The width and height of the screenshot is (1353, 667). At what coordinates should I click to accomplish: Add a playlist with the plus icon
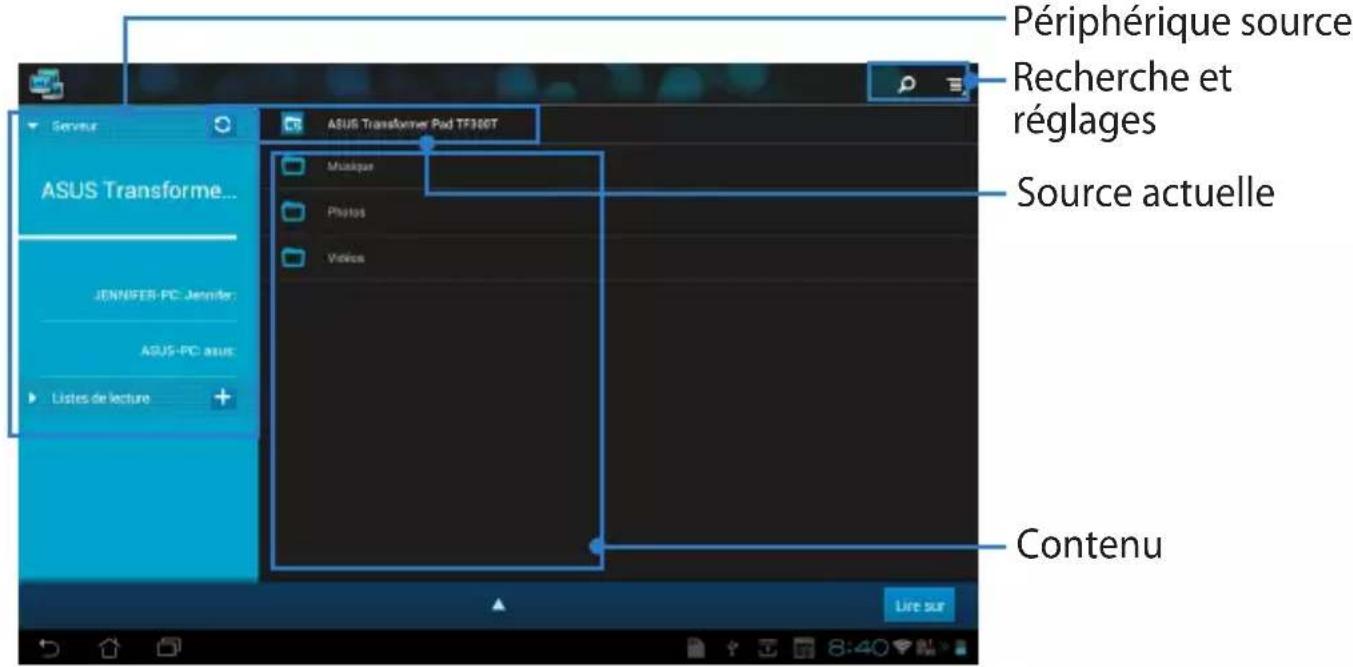[223, 397]
